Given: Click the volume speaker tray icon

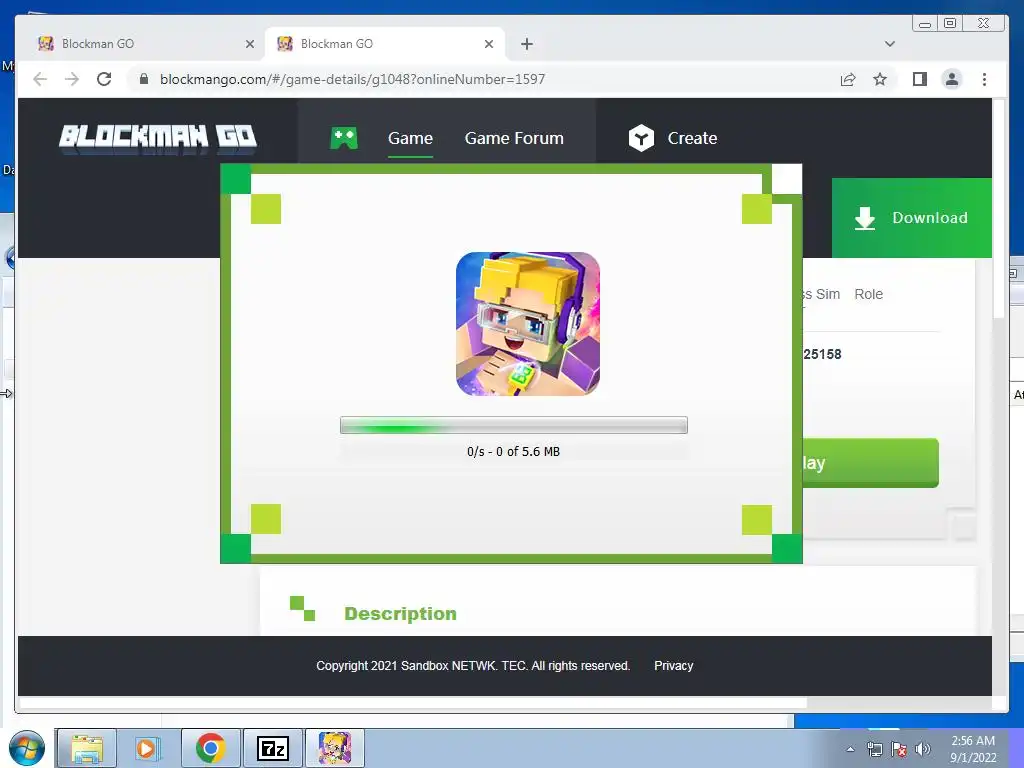Looking at the screenshot, I should (x=923, y=749).
